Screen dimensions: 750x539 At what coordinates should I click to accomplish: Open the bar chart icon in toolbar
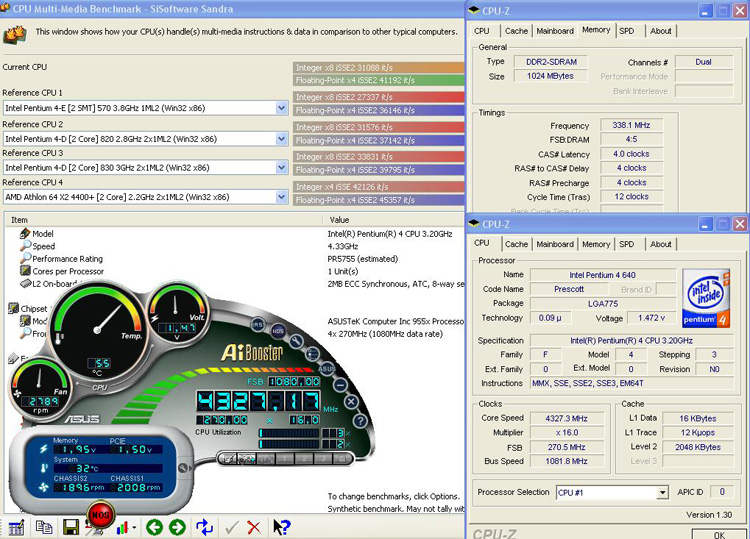coord(122,528)
